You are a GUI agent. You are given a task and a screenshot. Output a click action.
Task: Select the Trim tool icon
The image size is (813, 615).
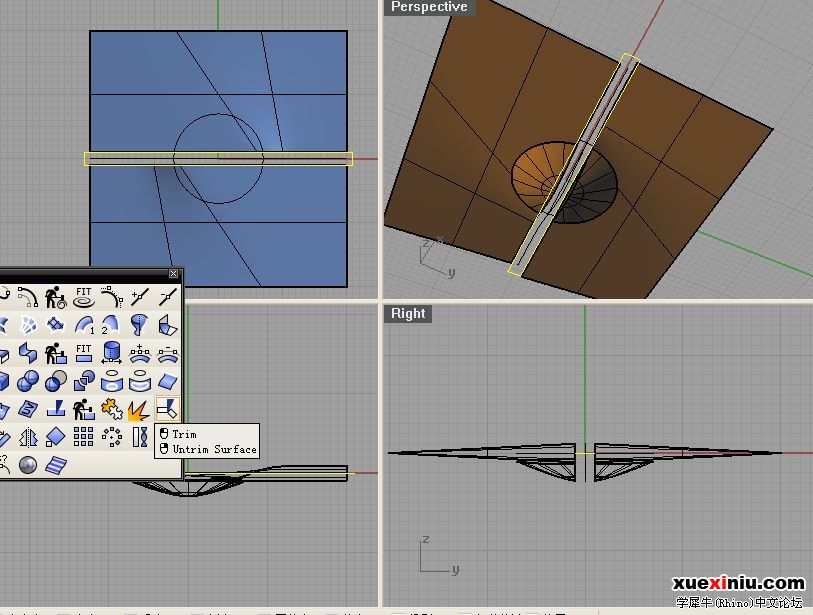pyautogui.click(x=167, y=409)
